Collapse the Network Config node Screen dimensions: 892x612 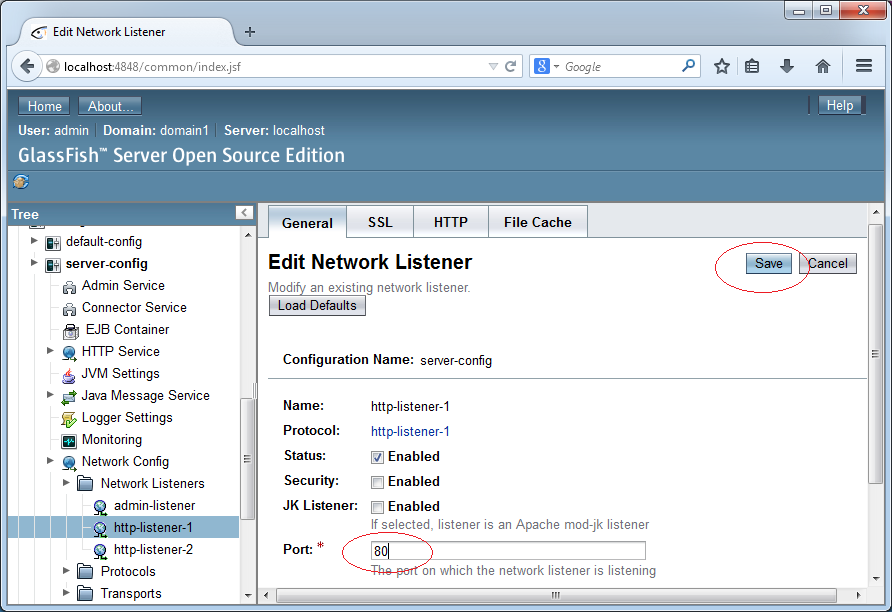pos(50,461)
